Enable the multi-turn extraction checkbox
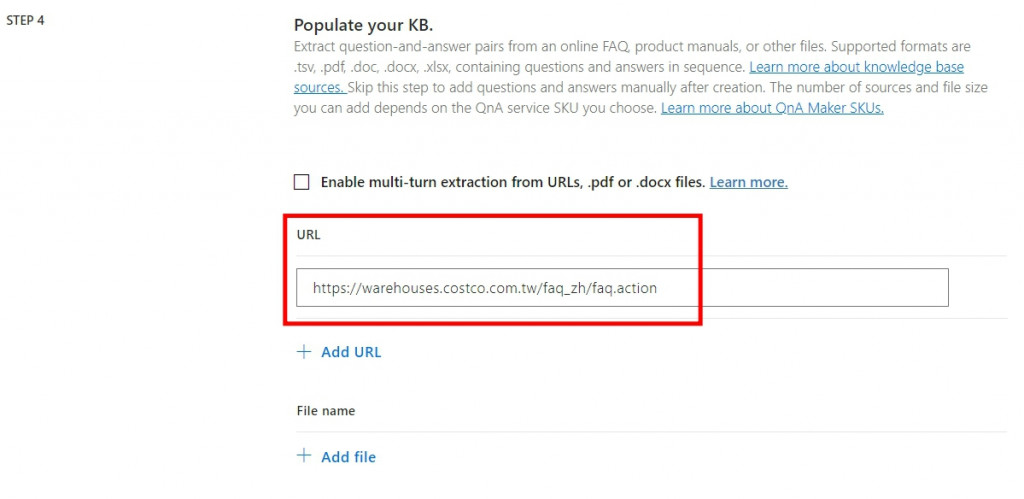The width and height of the screenshot is (1024, 499). (x=302, y=182)
